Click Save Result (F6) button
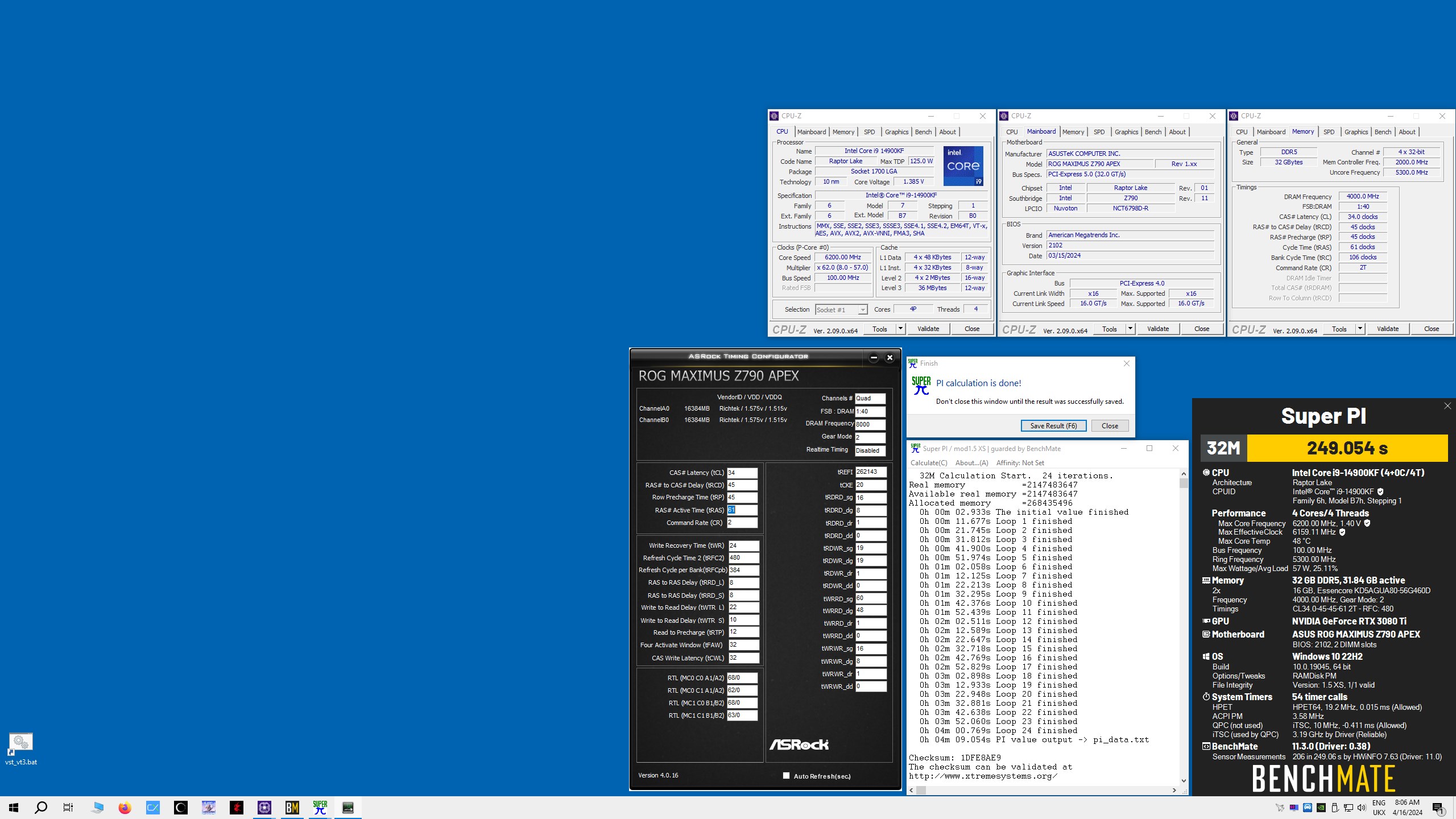Image resolution: width=1456 pixels, height=819 pixels. tap(1053, 425)
